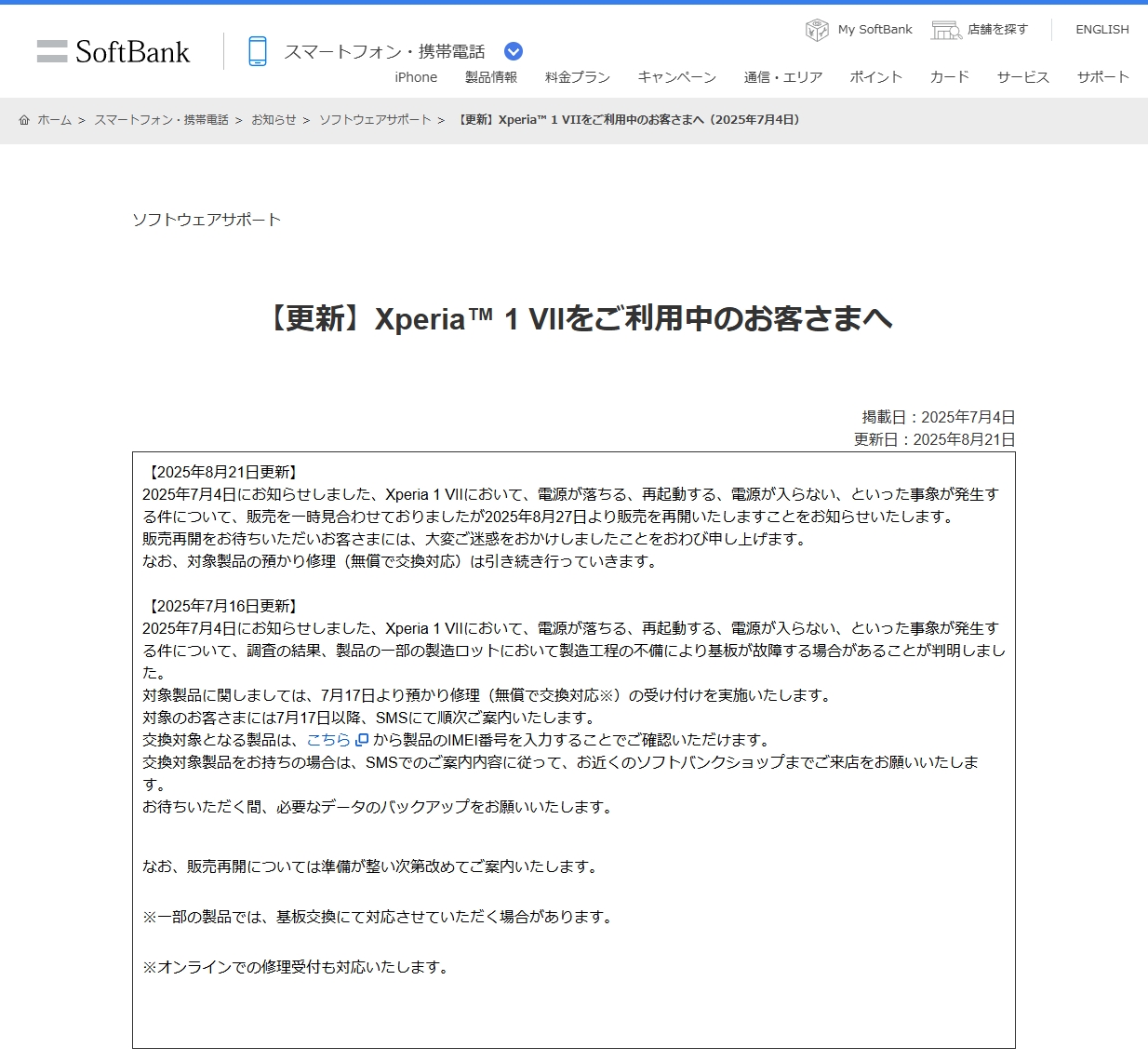The height and width of the screenshot is (1061, 1148).
Task: Click the こちら IMEI check link
Action: 328,740
